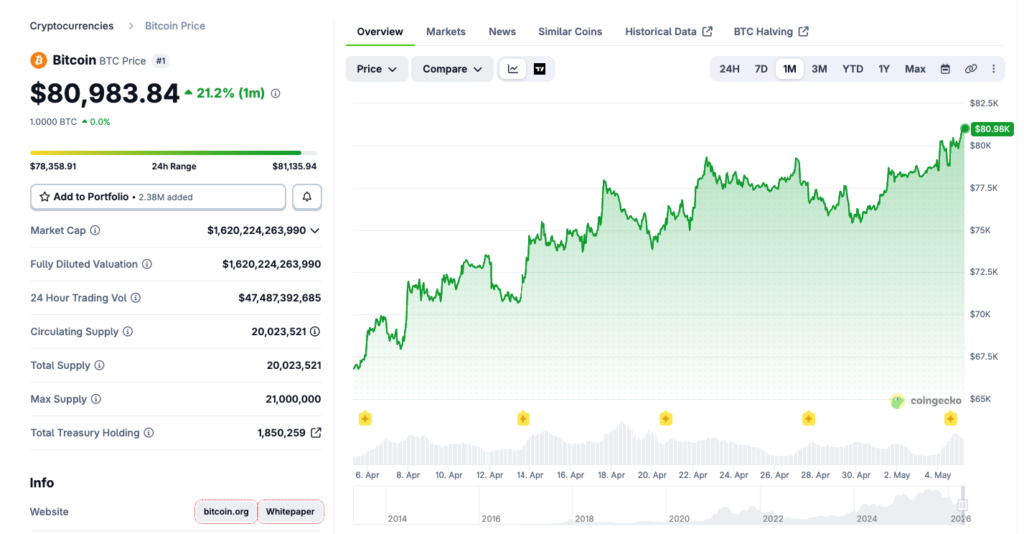Image resolution: width=1024 pixels, height=534 pixels.
Task: Open Max Supply info icon
Action: [96, 399]
